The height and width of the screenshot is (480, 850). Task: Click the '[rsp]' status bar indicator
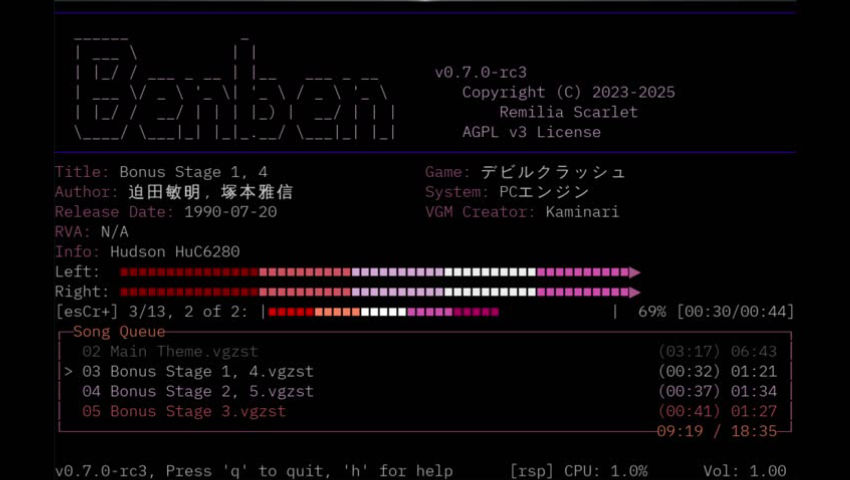531,471
